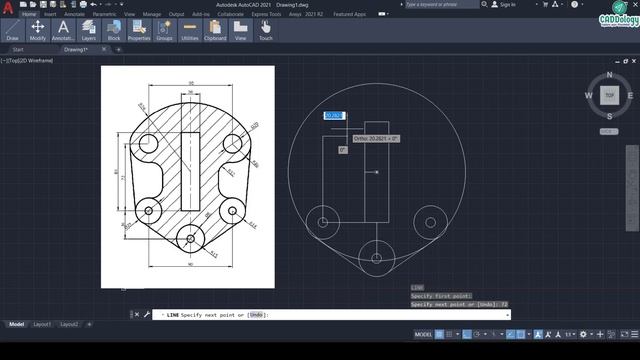640x360 pixels.
Task: Click the TOP face of the ViewCube
Action: [609, 95]
